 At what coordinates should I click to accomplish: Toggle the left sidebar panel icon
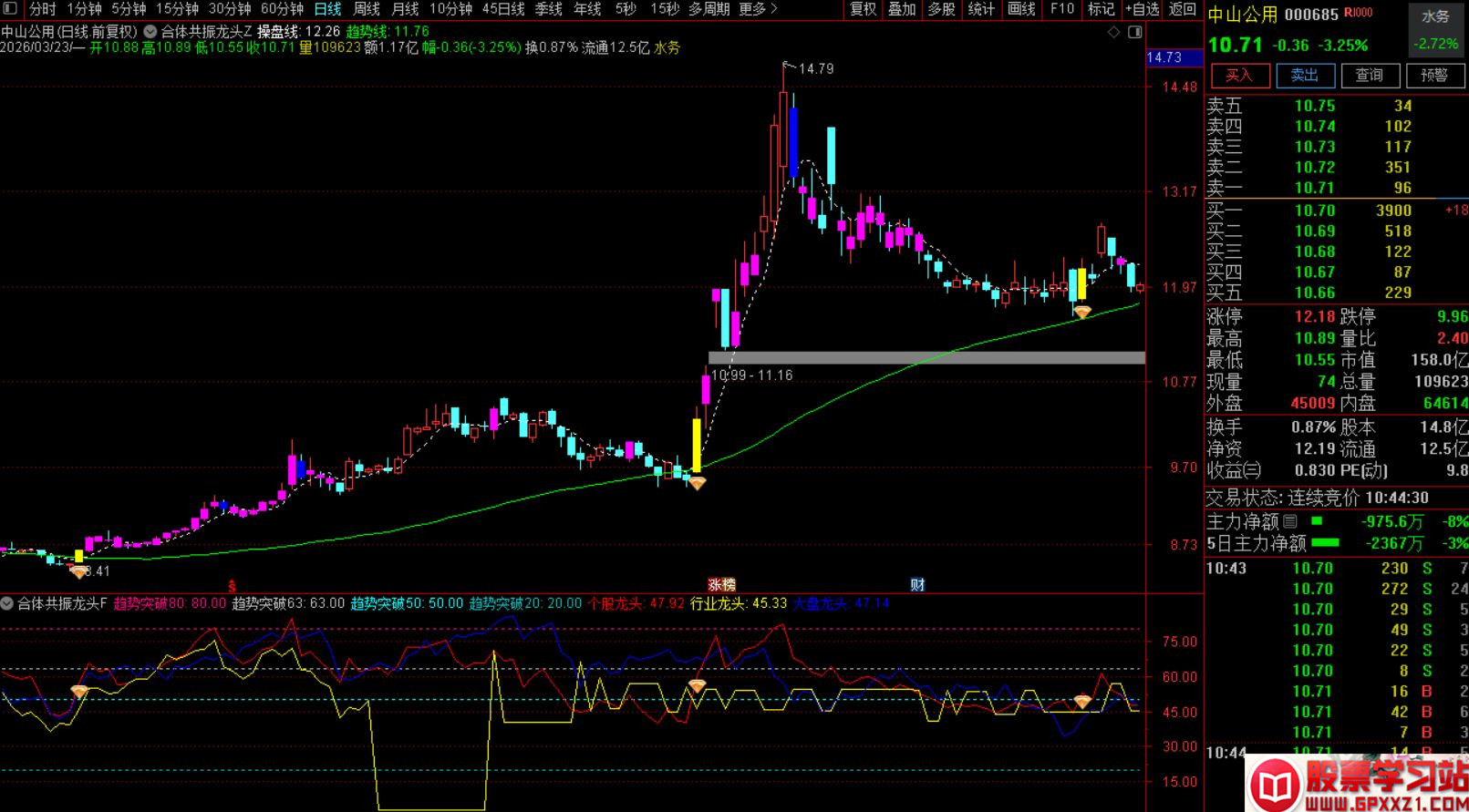click(x=10, y=8)
